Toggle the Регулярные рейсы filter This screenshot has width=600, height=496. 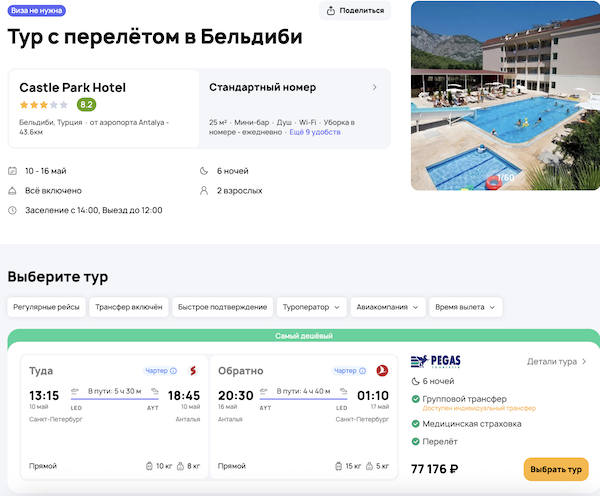(x=45, y=307)
